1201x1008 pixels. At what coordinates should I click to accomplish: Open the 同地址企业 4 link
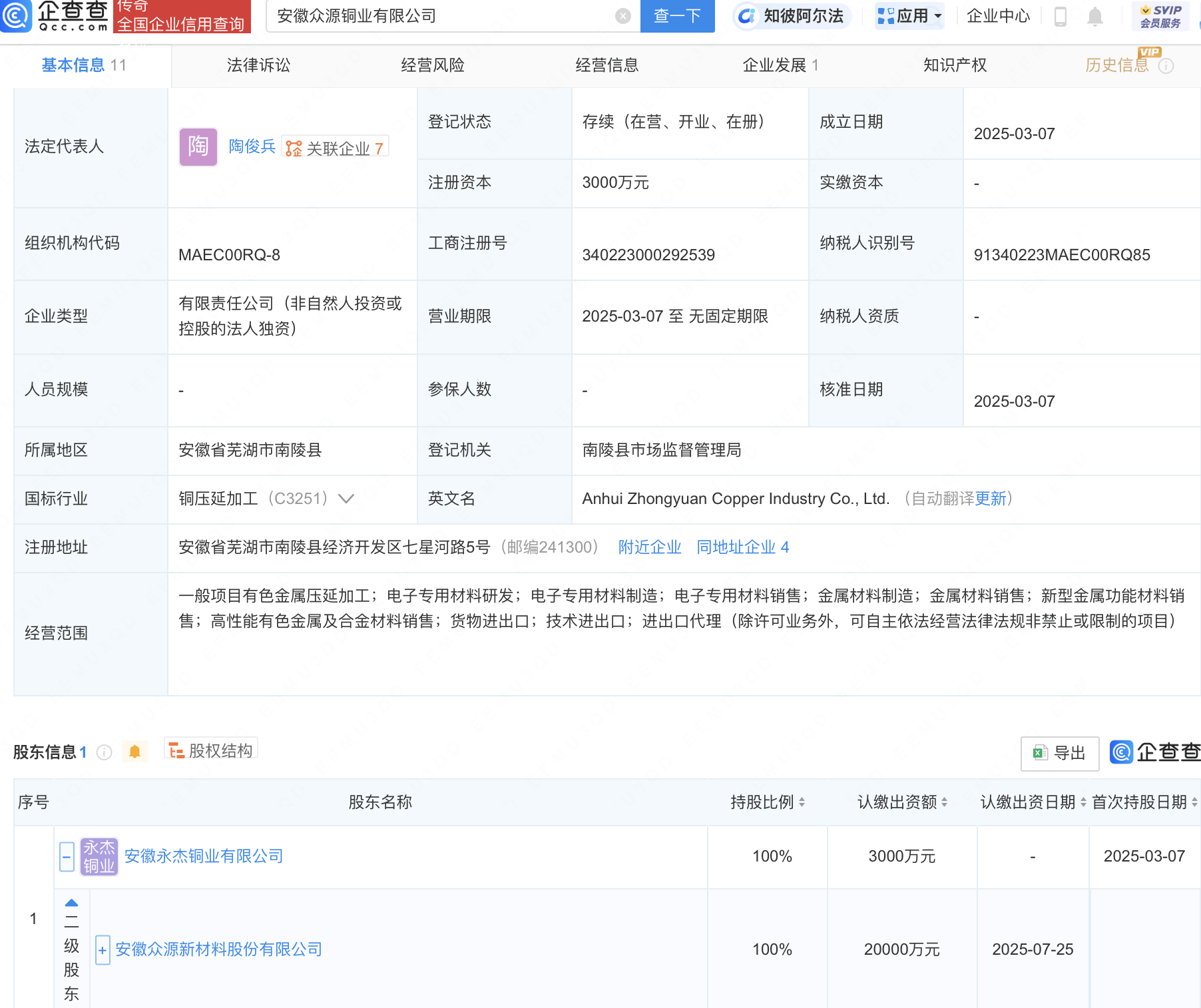743,547
